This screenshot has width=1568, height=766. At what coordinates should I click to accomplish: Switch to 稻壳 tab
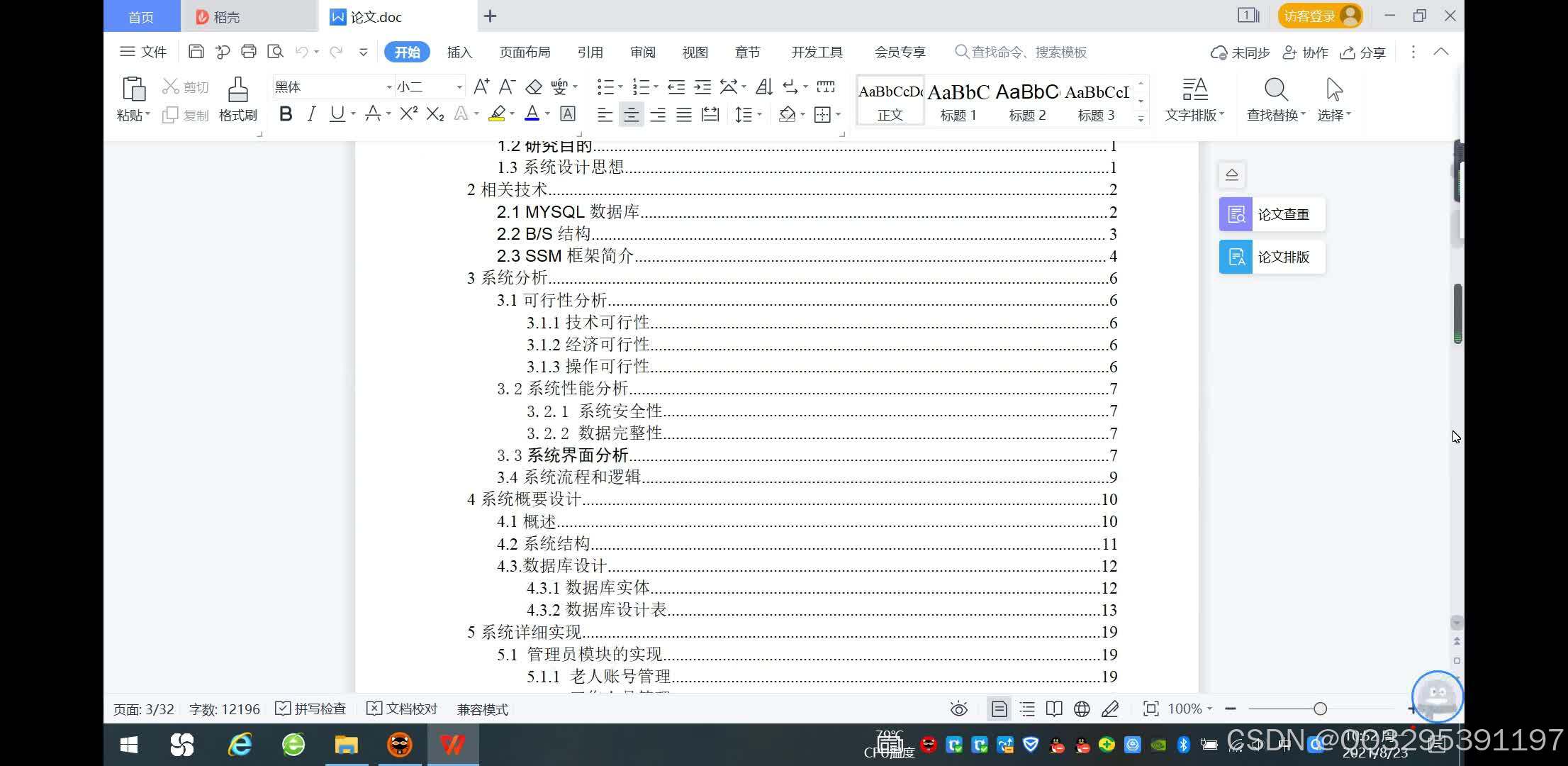(x=248, y=16)
